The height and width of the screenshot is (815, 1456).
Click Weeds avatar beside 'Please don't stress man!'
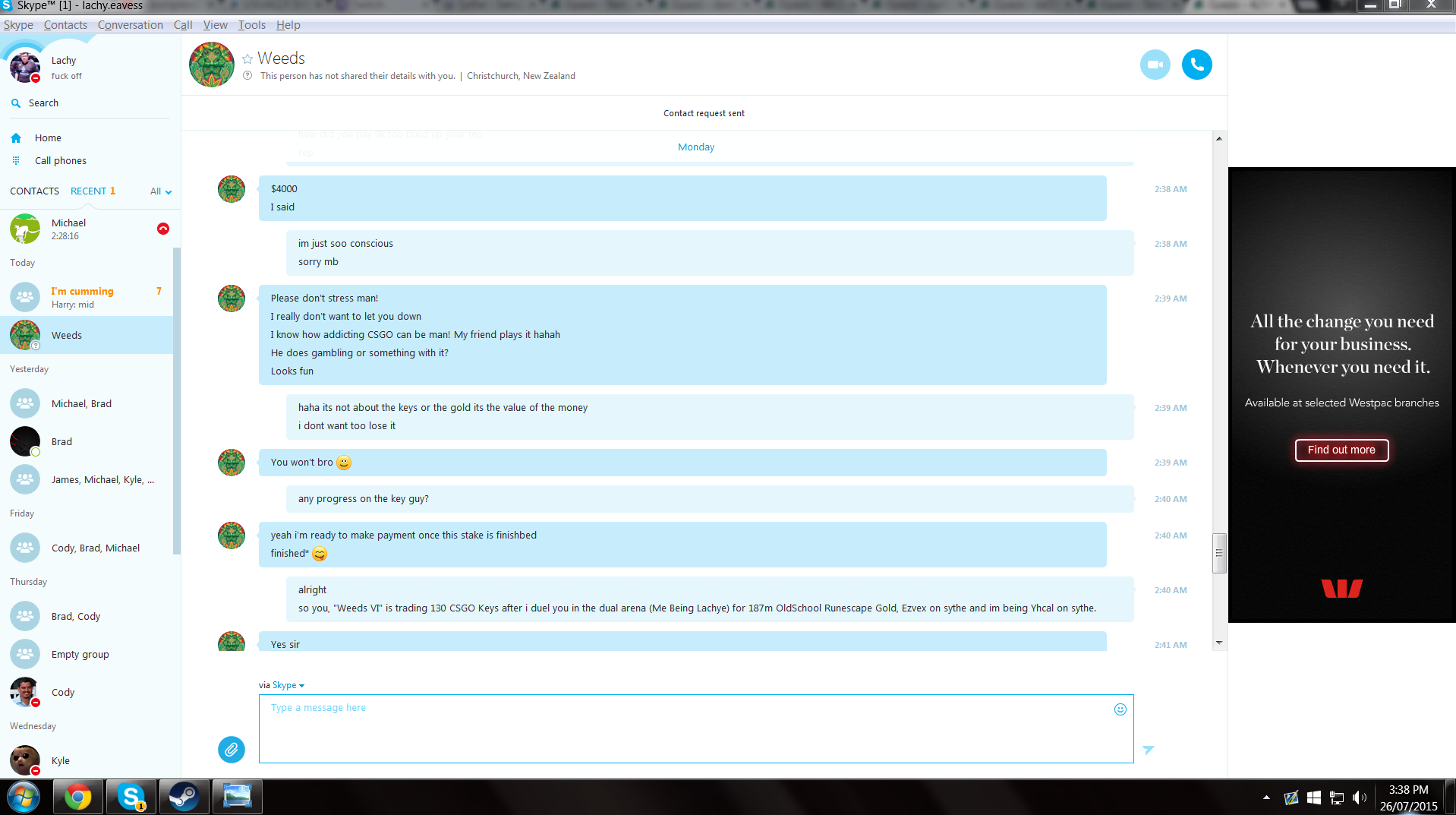[232, 299]
